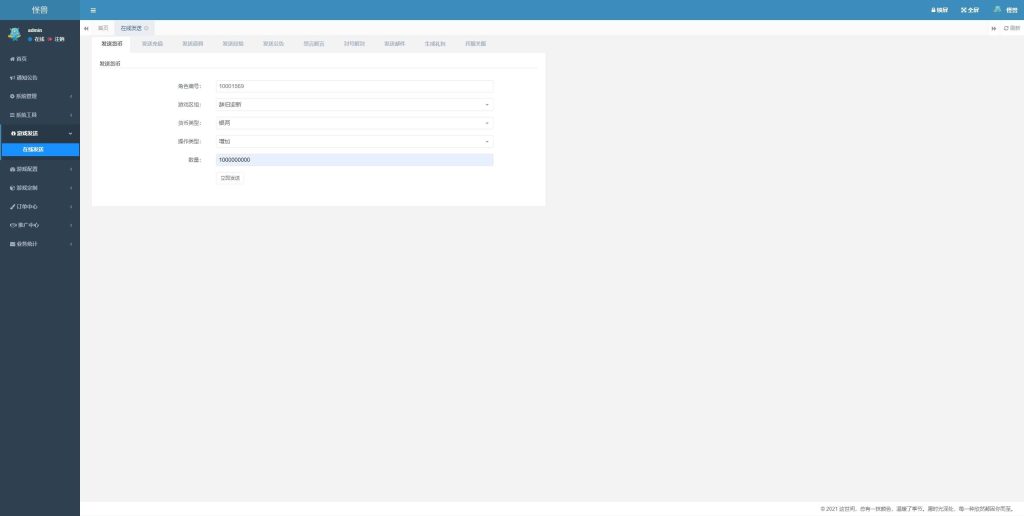The width and height of the screenshot is (1024, 516).
Task: Click the user avatar in the top-right header
Action: tap(997, 9)
